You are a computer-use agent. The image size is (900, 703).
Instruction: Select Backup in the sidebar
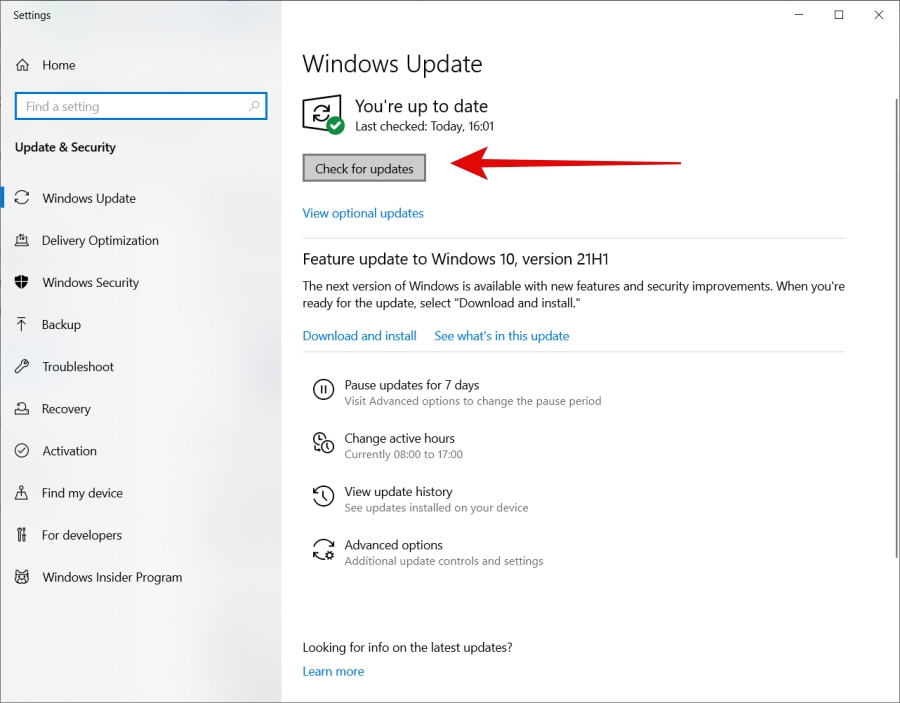click(x=61, y=325)
